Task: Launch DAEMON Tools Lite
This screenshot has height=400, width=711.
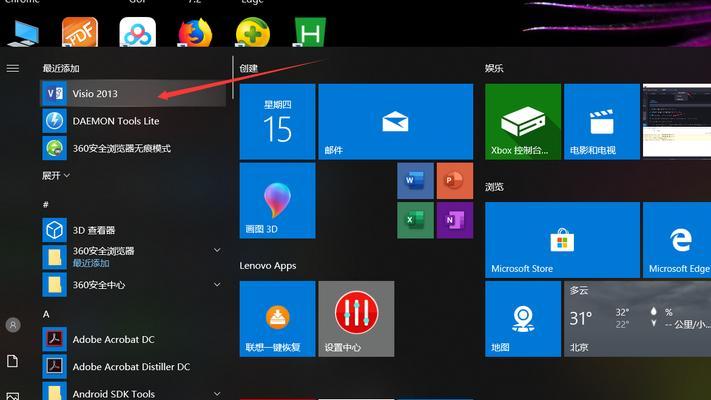Action: pos(133,121)
